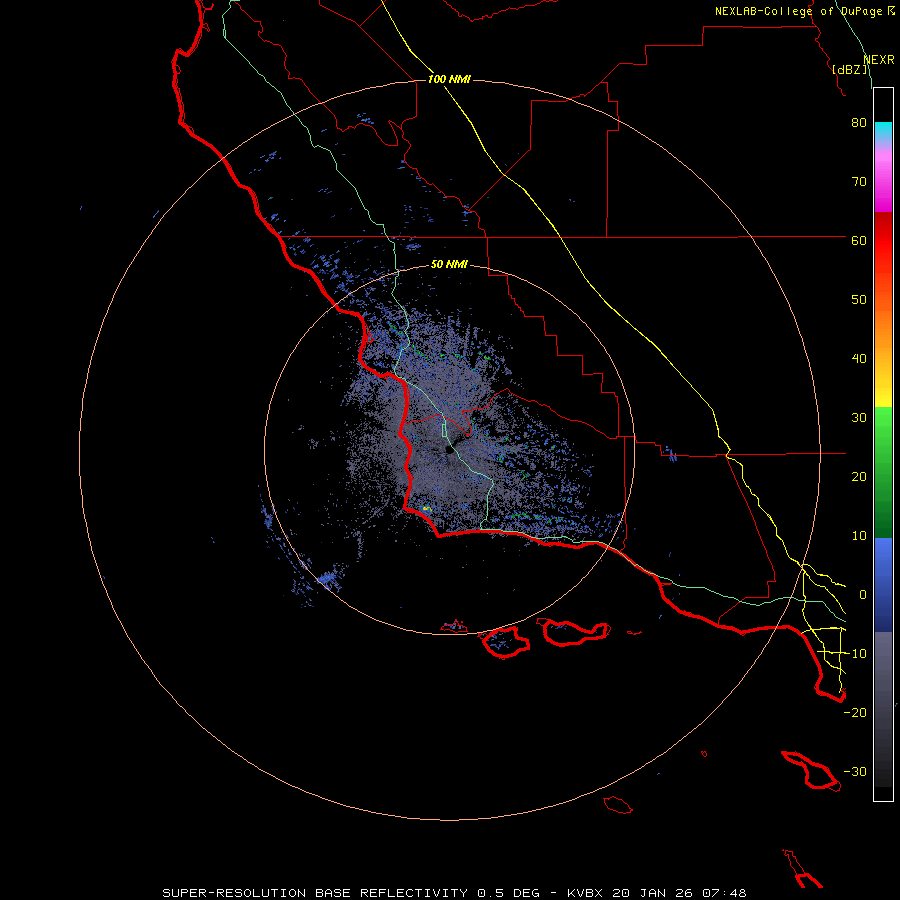
Task: Click the 0 value on the dBZ scale
Action: [863, 595]
